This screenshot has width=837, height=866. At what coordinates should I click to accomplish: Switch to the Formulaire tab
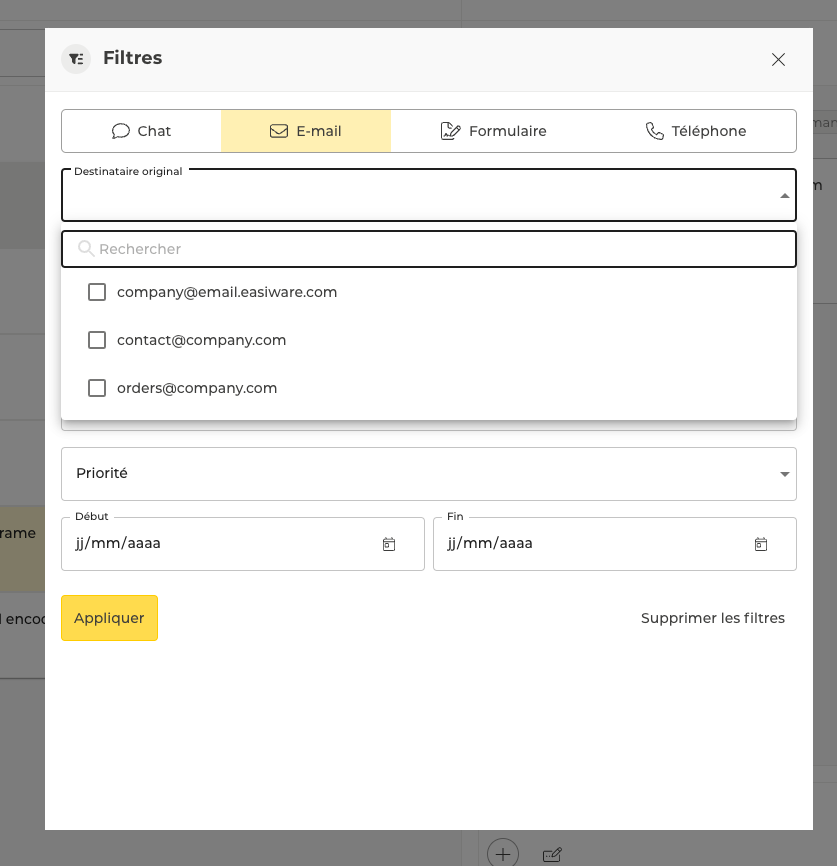494,131
